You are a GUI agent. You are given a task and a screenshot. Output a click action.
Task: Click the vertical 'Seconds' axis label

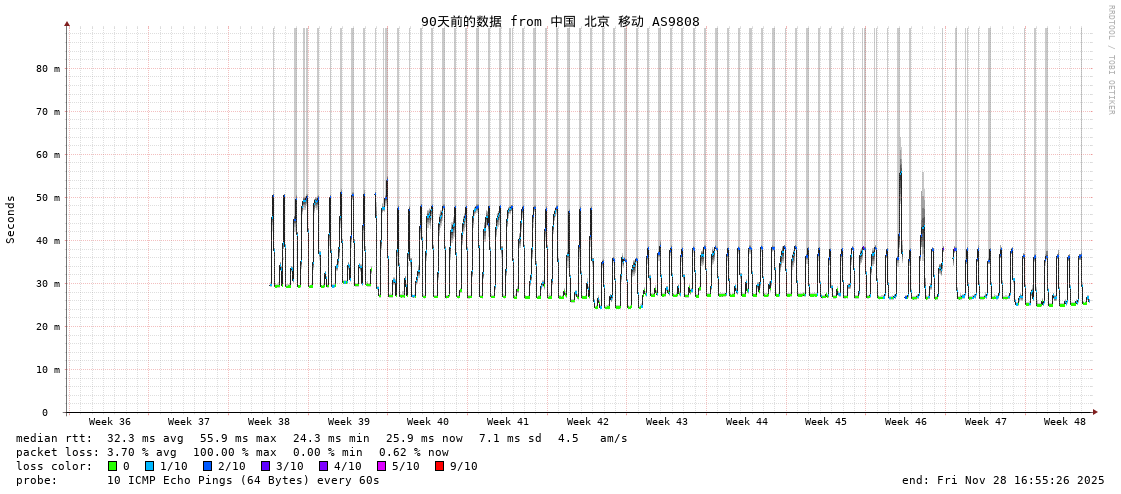(11, 219)
